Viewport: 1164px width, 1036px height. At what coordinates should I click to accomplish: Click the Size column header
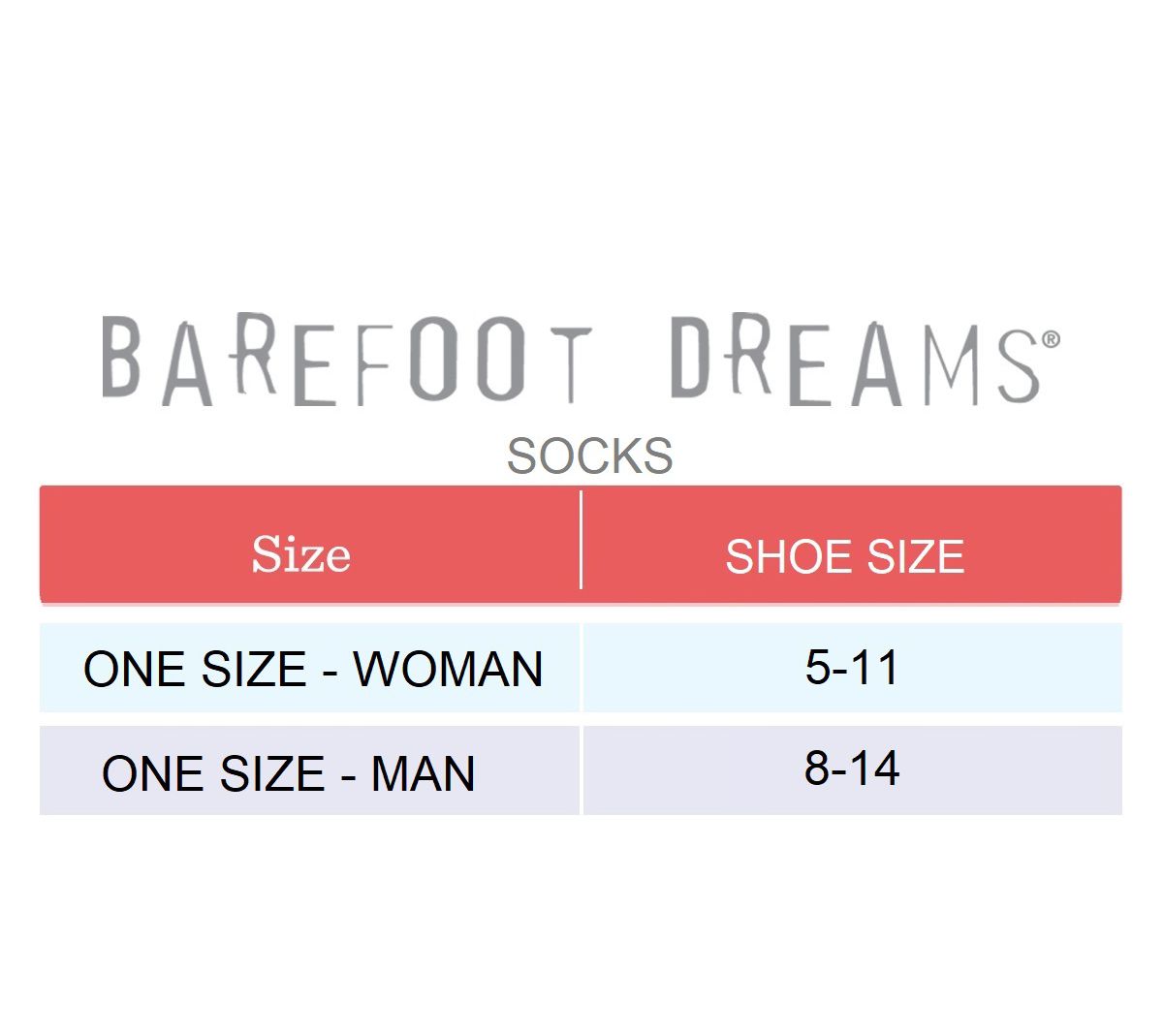point(300,554)
